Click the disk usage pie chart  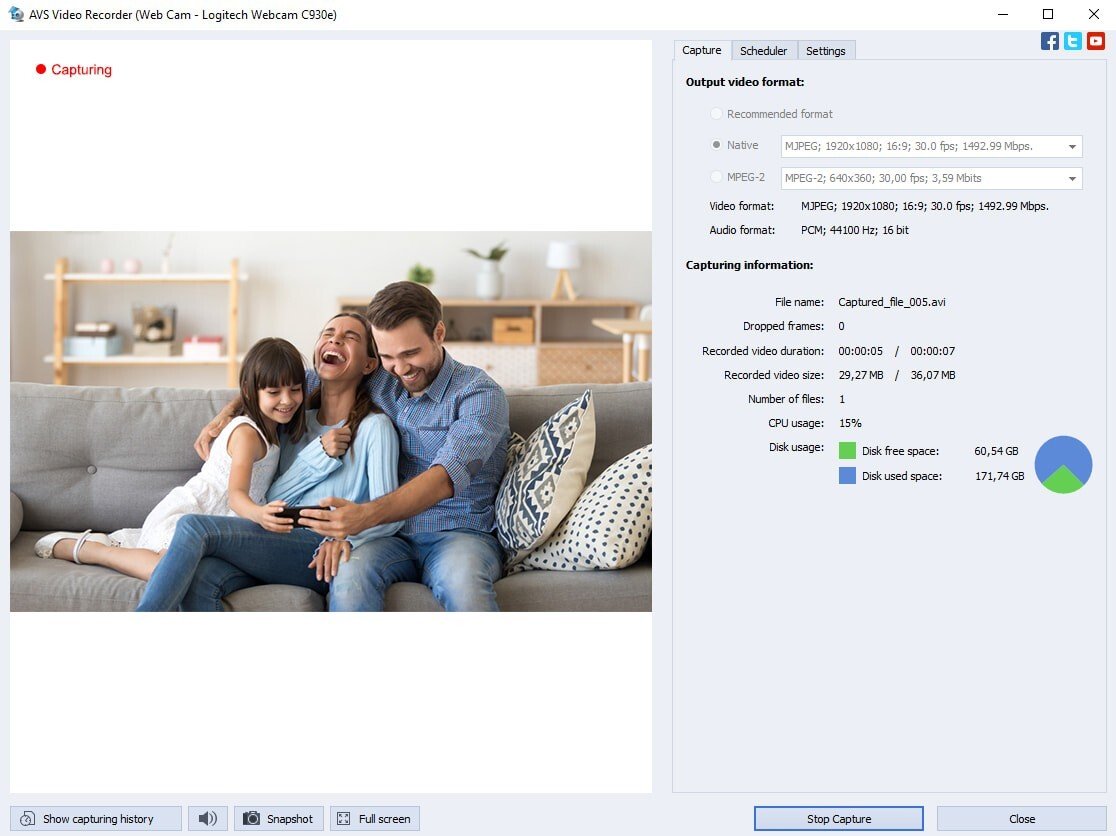[1063, 464]
